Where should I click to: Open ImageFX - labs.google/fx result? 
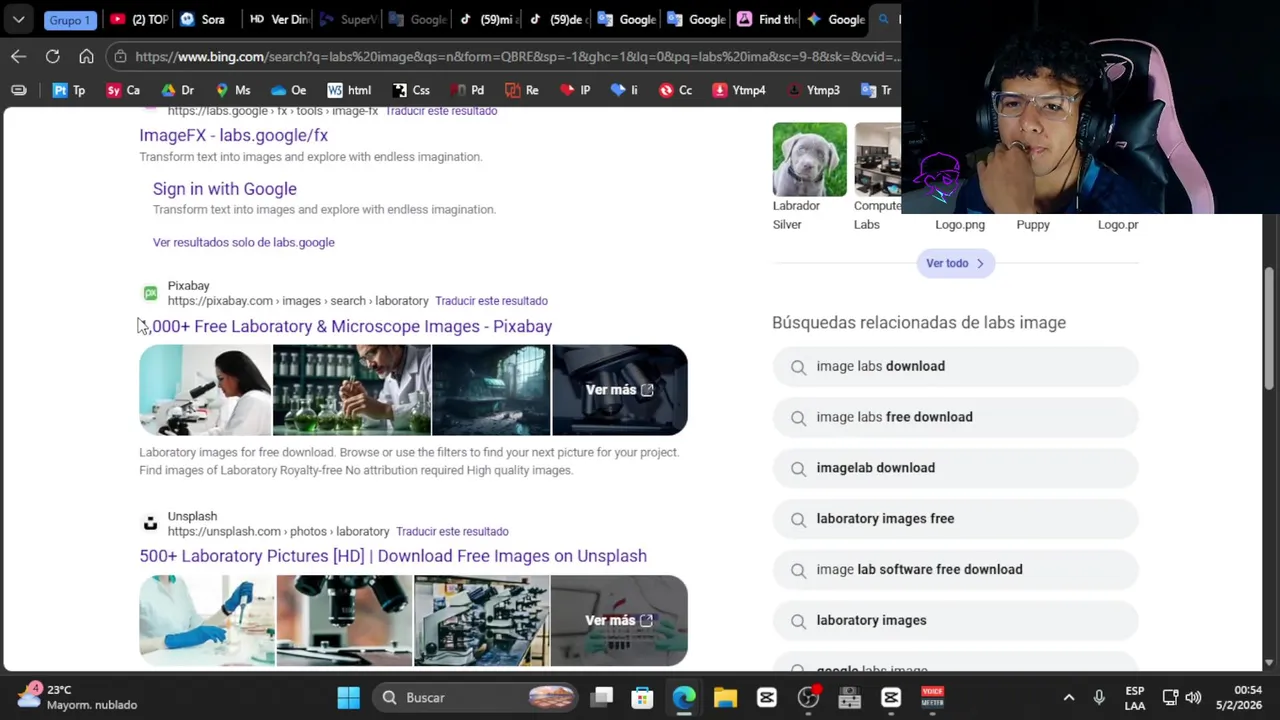pos(233,135)
